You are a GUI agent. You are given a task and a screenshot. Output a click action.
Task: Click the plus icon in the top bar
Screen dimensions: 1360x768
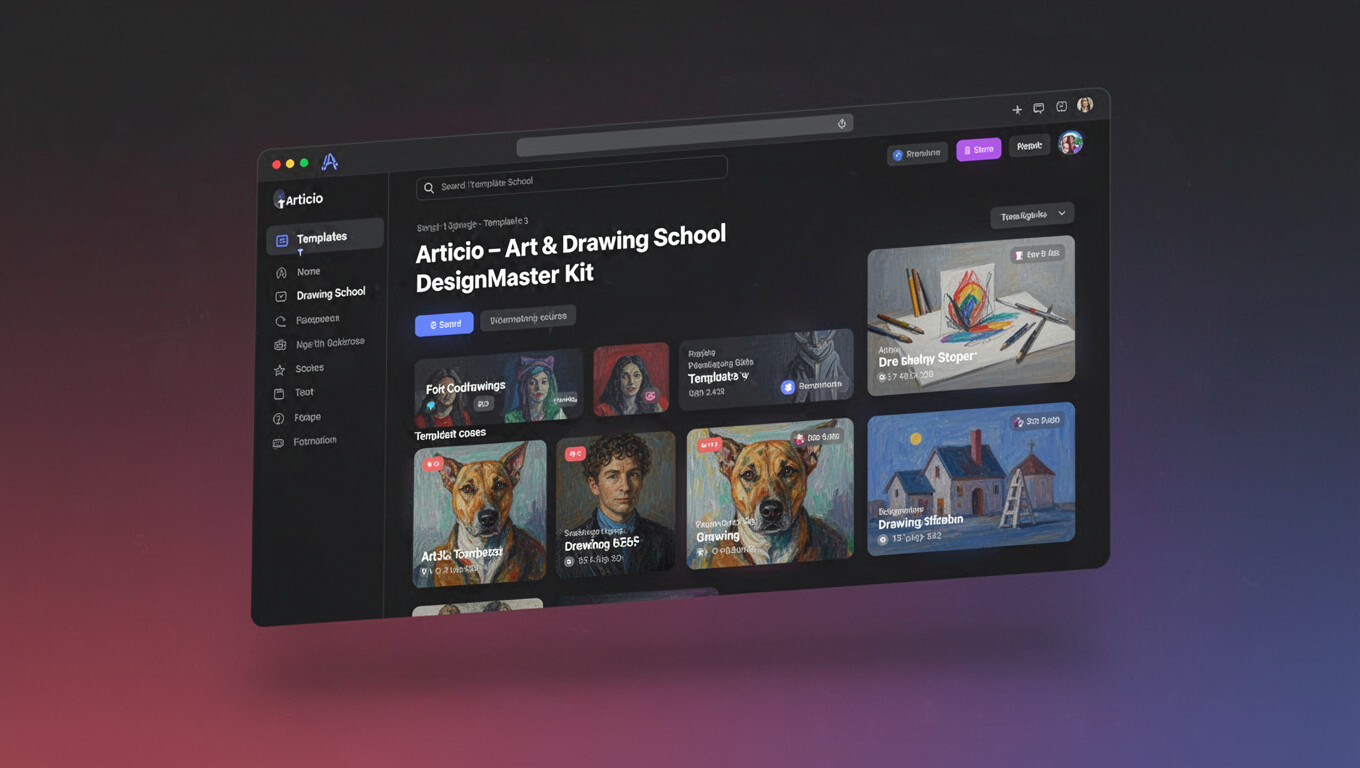(x=1016, y=110)
